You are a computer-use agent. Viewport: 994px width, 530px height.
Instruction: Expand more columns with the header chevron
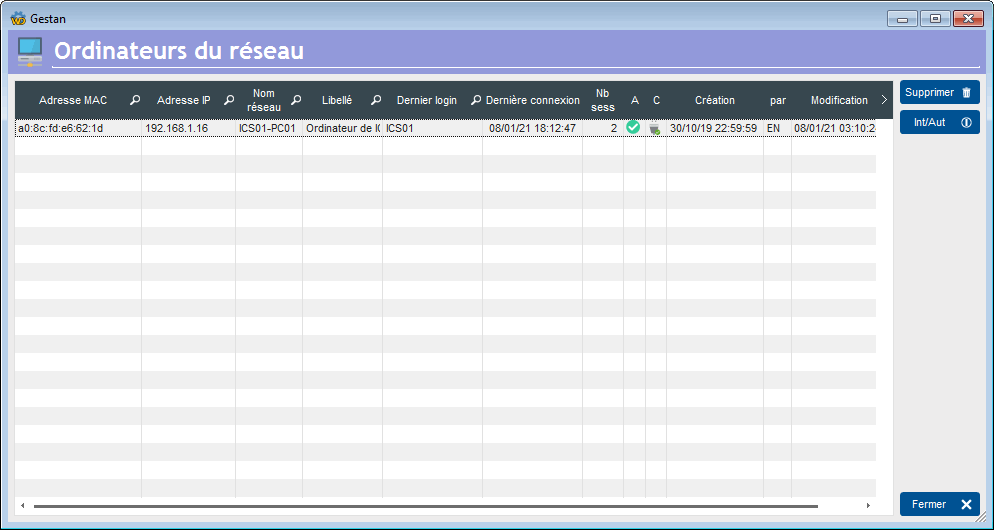[x=883, y=100]
